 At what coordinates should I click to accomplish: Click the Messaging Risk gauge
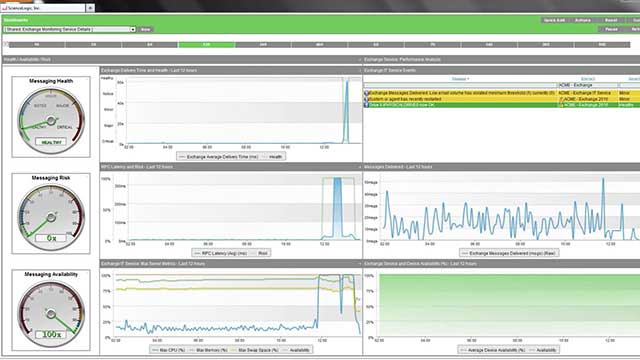click(51, 218)
